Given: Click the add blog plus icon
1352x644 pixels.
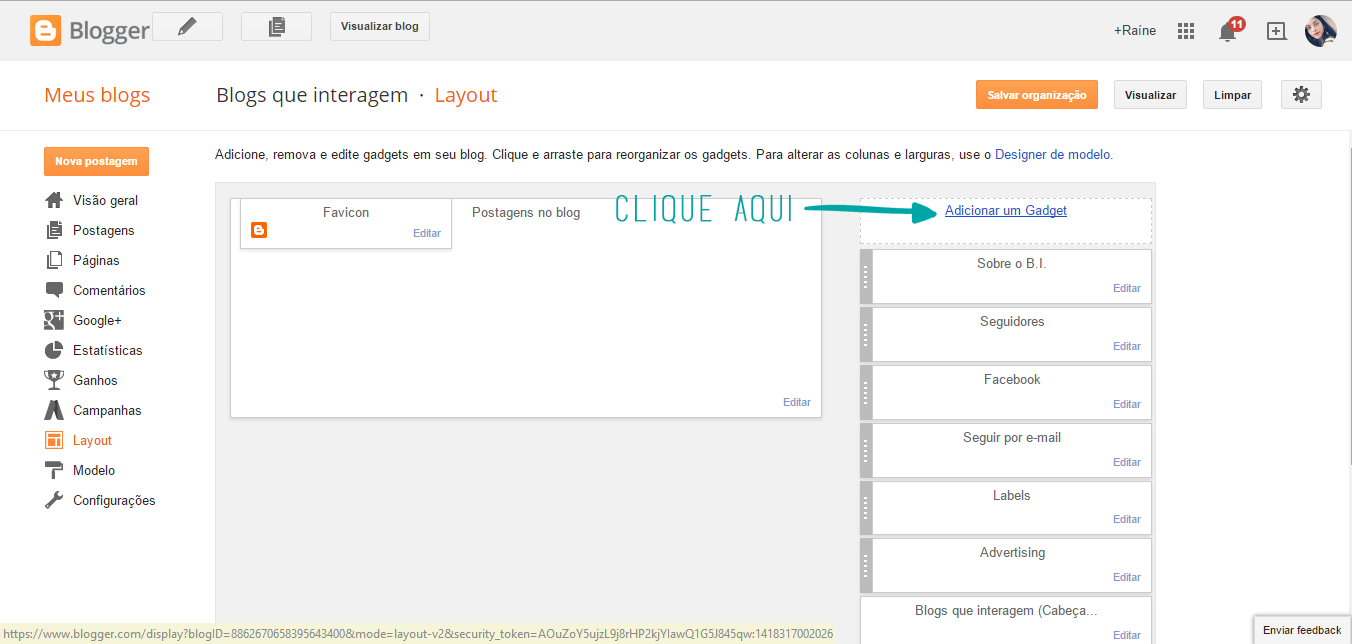Looking at the screenshot, I should point(1276,30).
